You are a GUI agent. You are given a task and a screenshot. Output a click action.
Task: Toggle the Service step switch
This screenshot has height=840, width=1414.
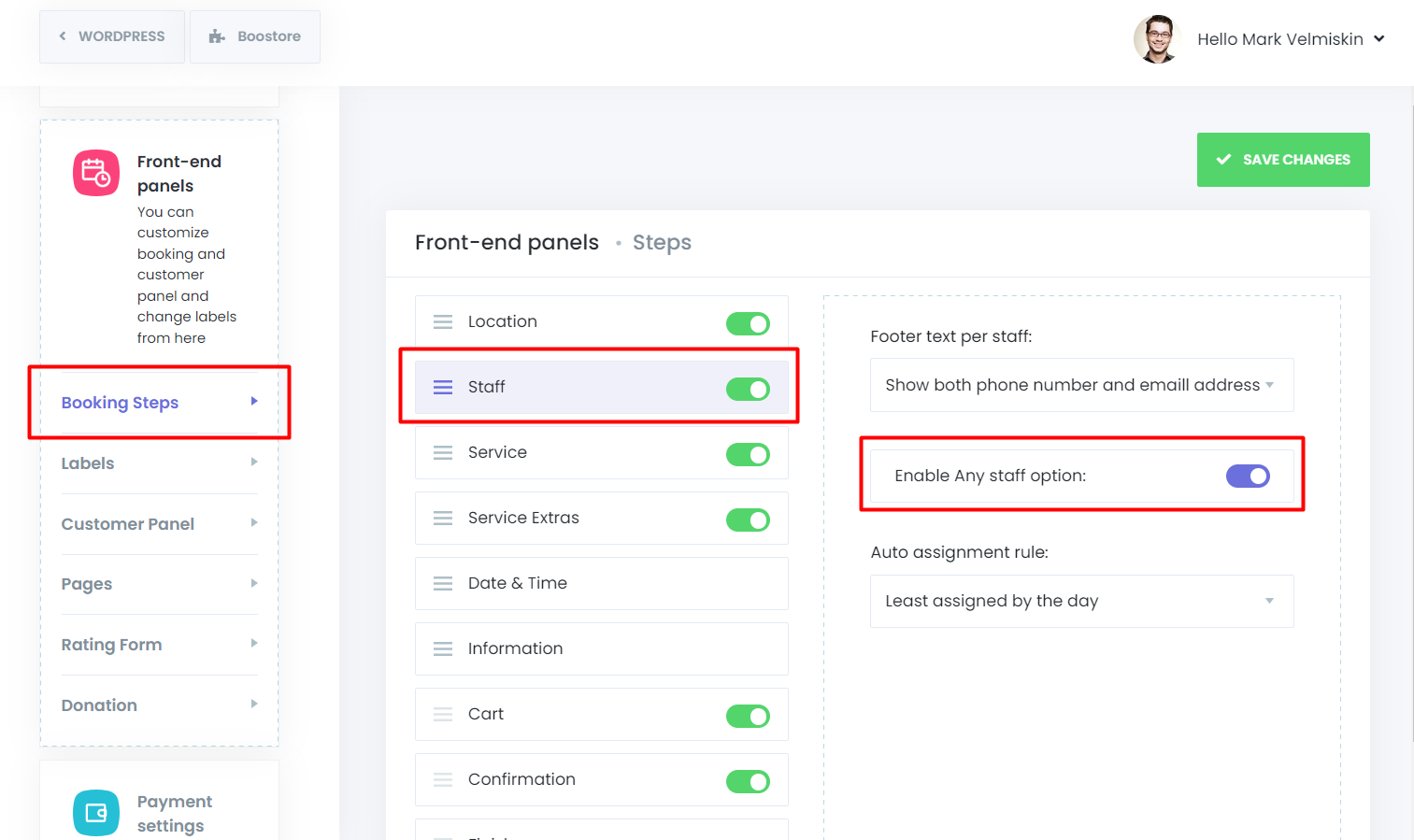(748, 454)
